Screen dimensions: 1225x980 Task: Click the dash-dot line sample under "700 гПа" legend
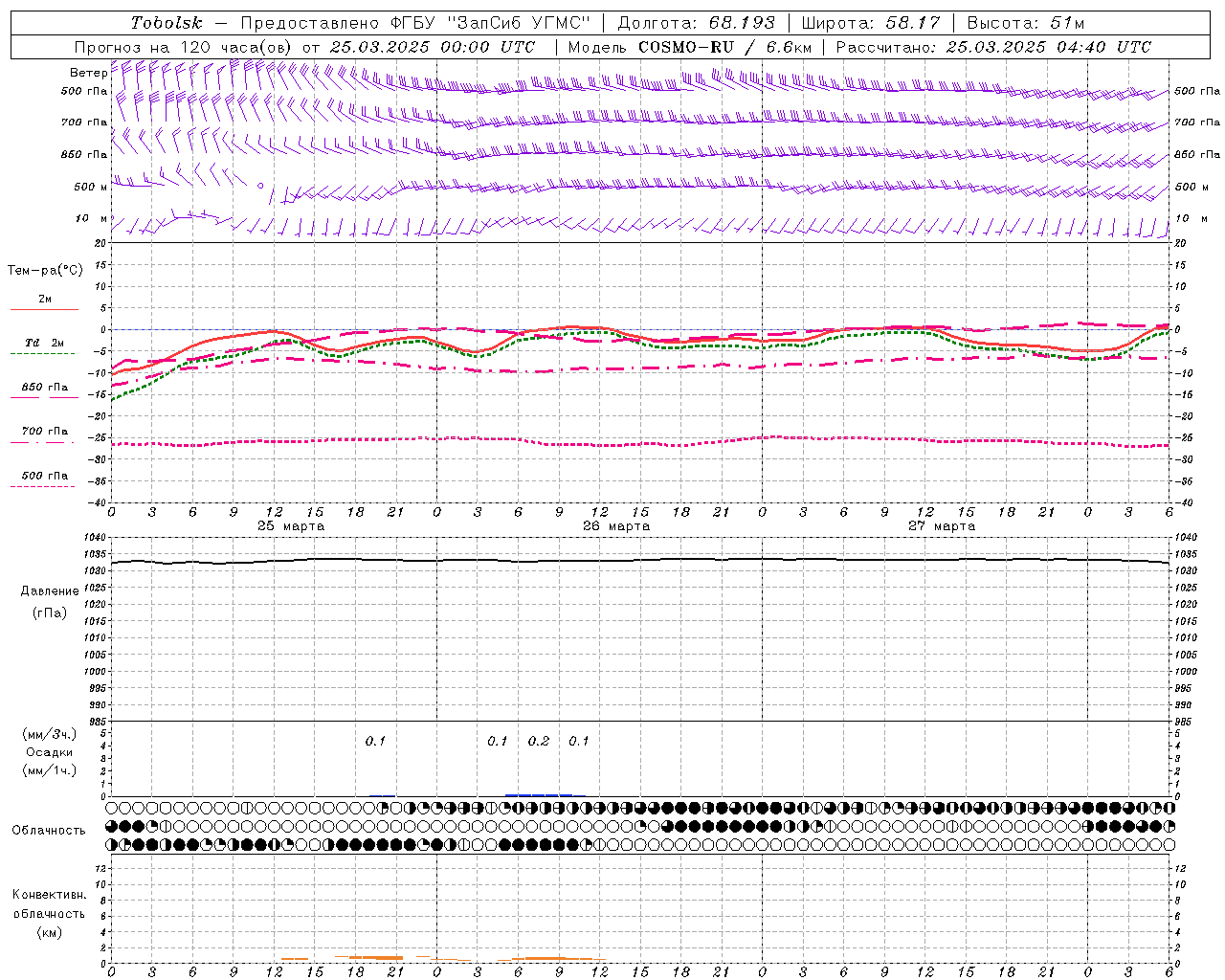pos(42,442)
